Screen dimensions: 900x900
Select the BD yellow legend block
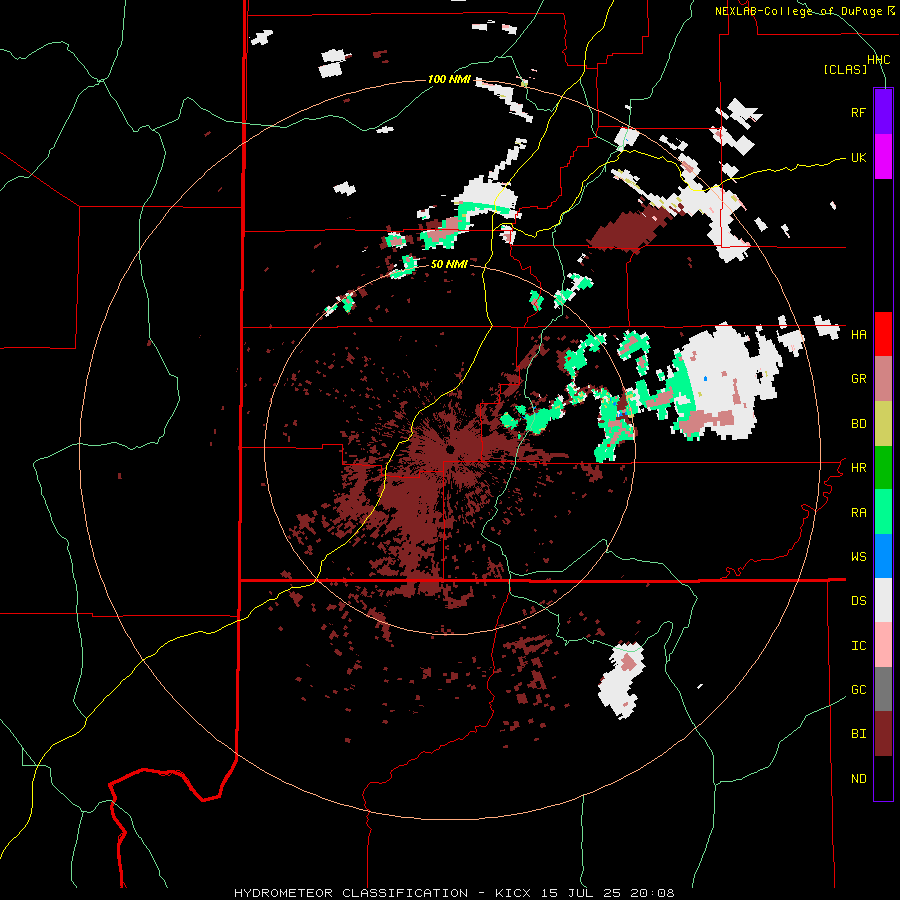[x=883, y=424]
